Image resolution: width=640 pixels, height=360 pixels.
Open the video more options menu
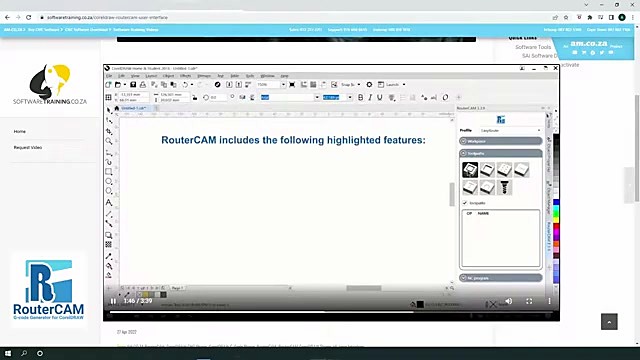549,301
